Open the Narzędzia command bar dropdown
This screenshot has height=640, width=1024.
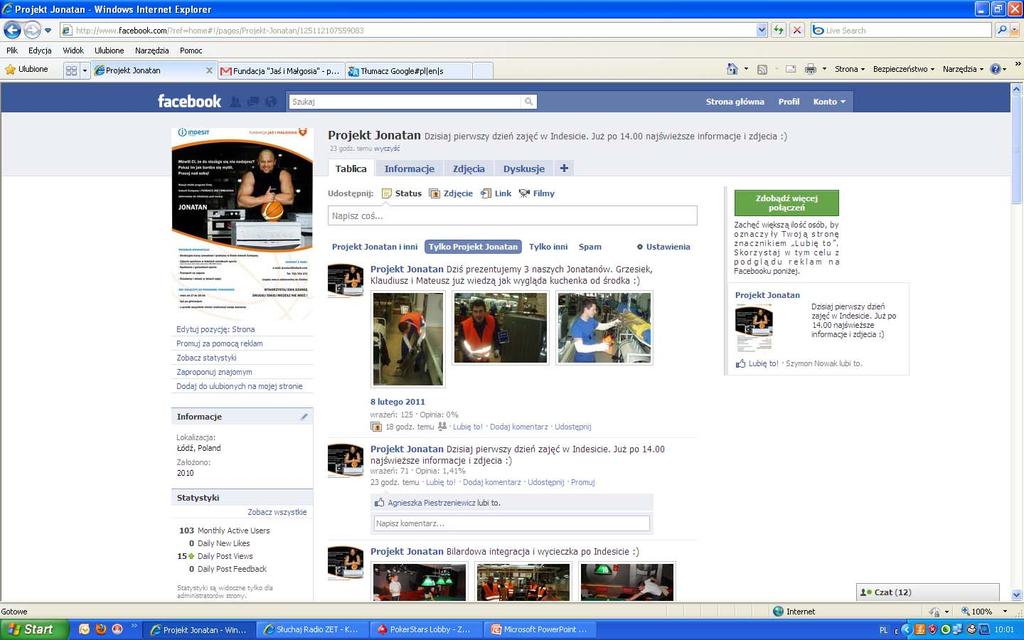[x=963, y=69]
